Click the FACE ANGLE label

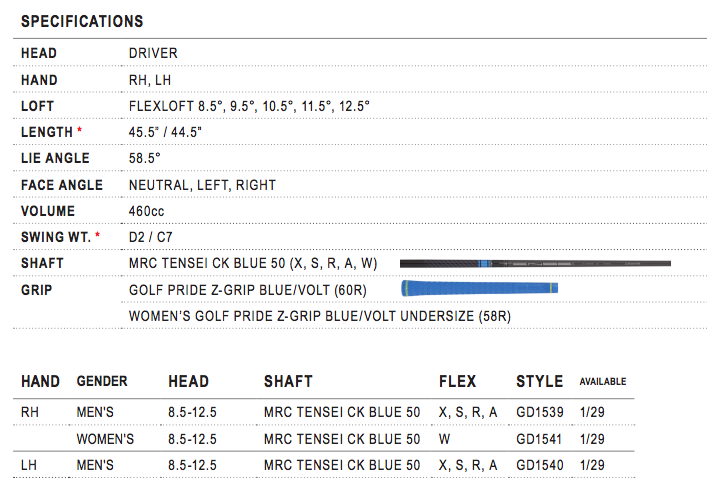62,185
